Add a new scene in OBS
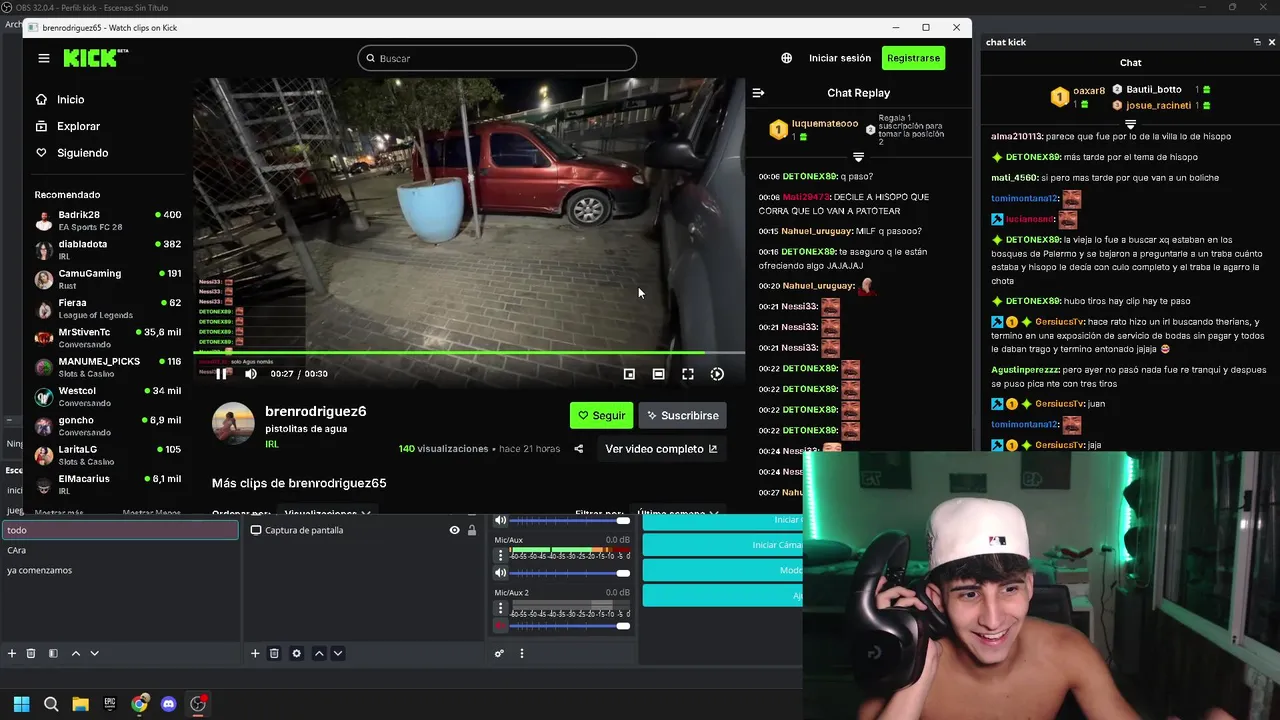 (x=12, y=653)
